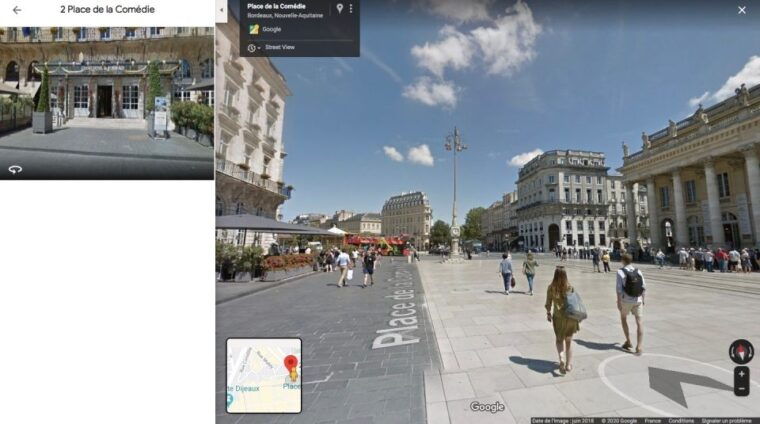Zoom out with the minus button
This screenshot has width=760, height=424.
click(x=741, y=388)
